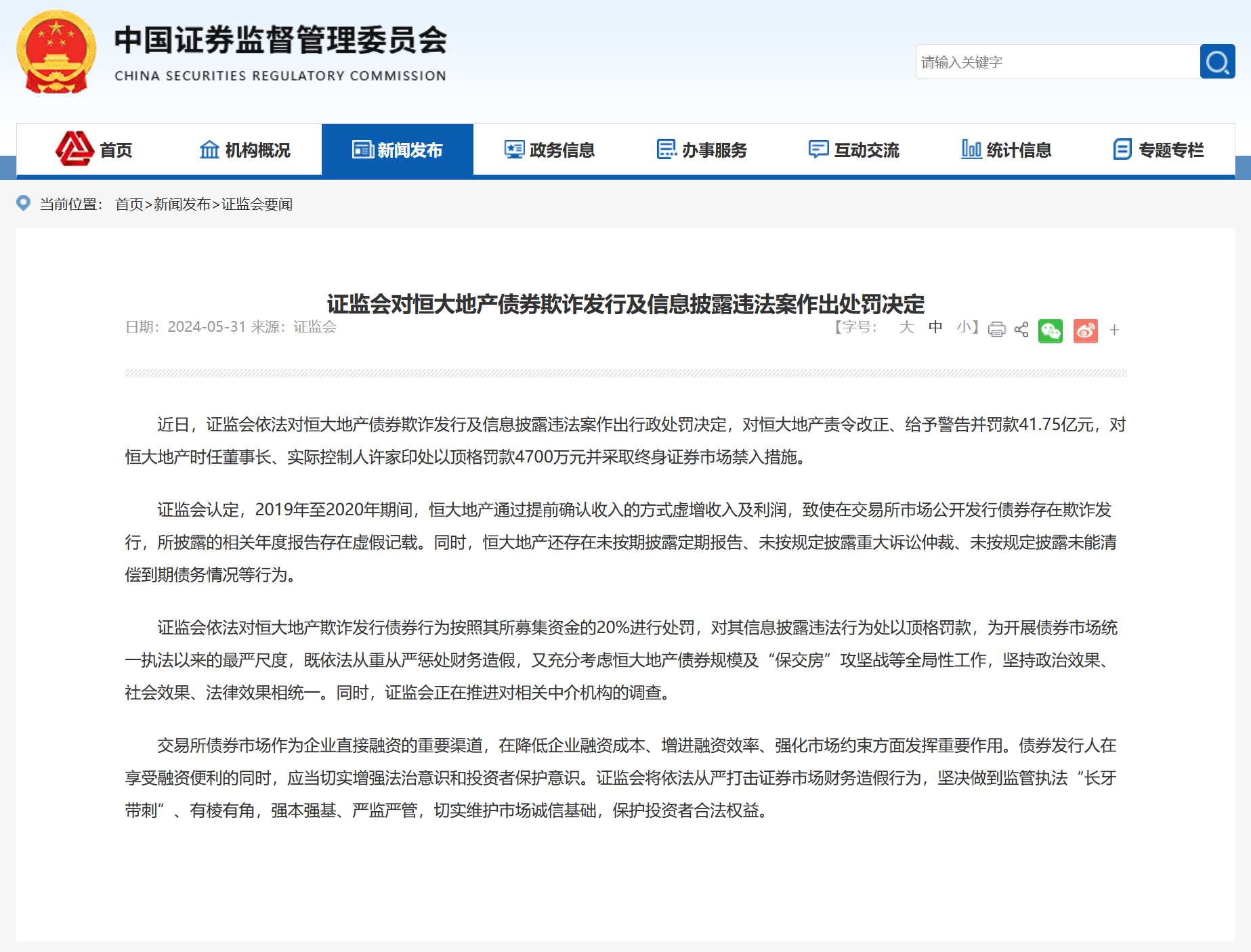Click the 当前位置 label
1251x952 pixels.
[71, 204]
